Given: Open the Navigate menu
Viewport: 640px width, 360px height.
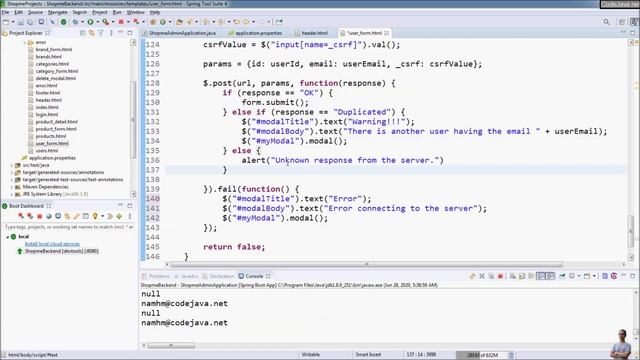Looking at the screenshot, I should 58,12.
